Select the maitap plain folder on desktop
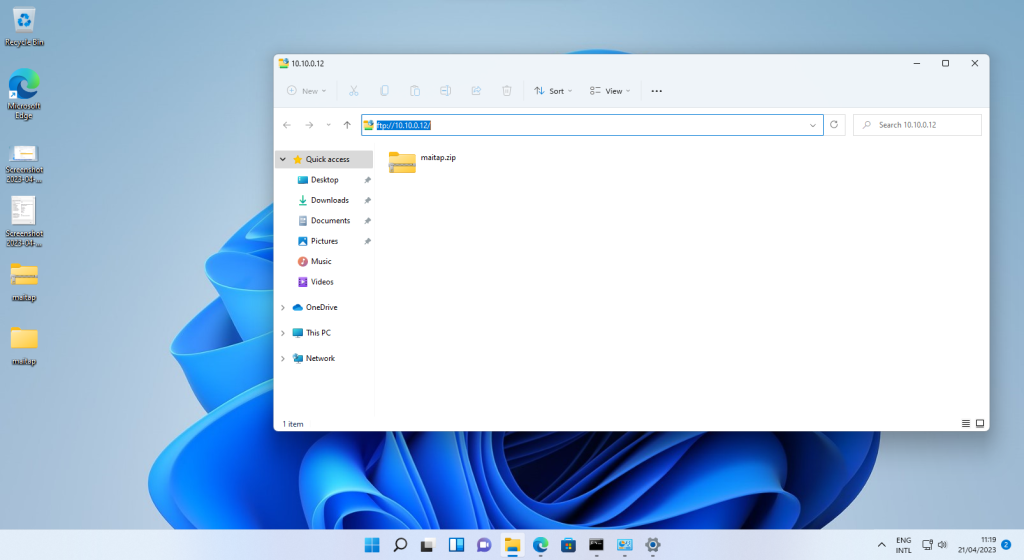 pos(24,346)
